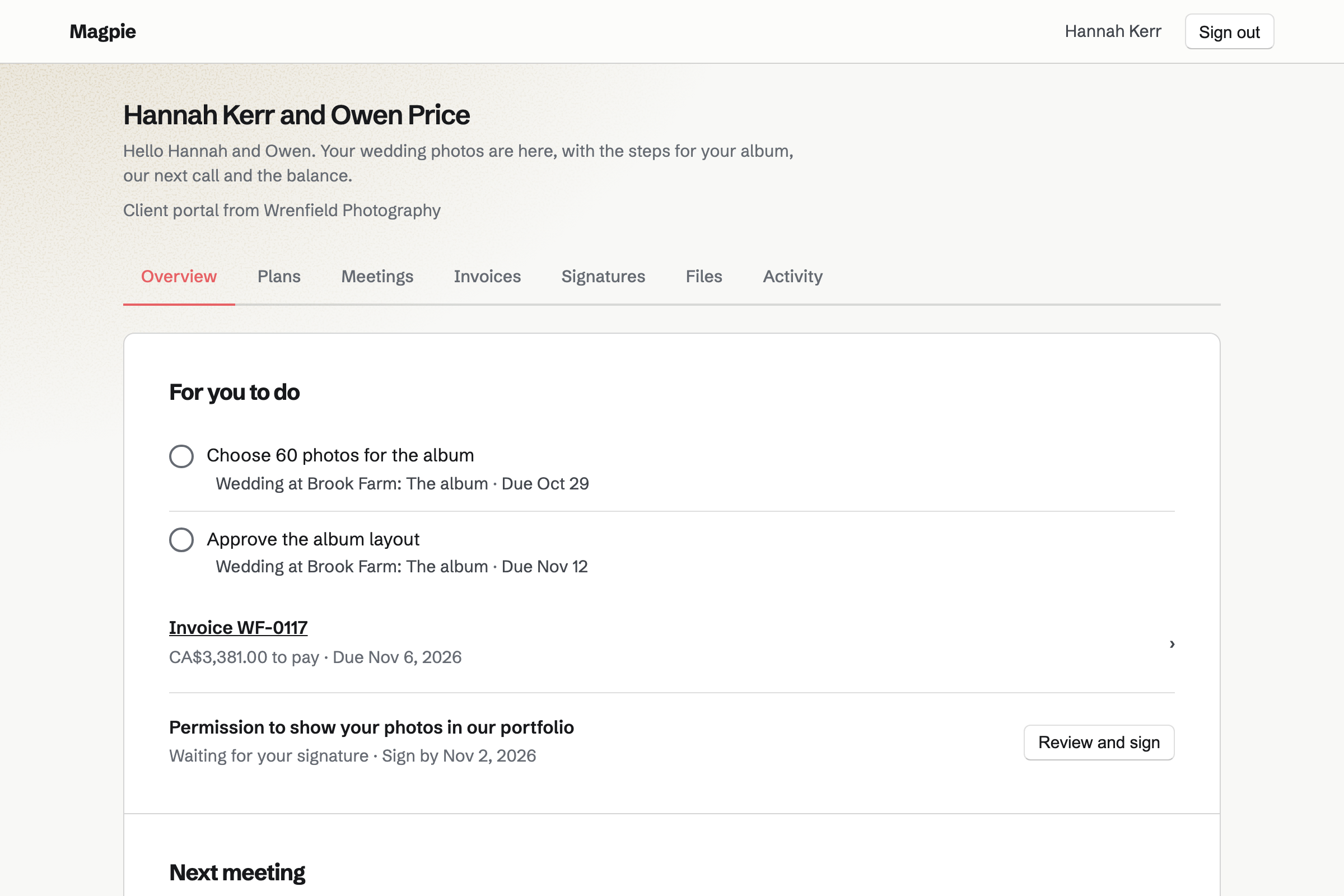The height and width of the screenshot is (896, 1344).
Task: Open the Meetings tab
Action: pos(377,277)
